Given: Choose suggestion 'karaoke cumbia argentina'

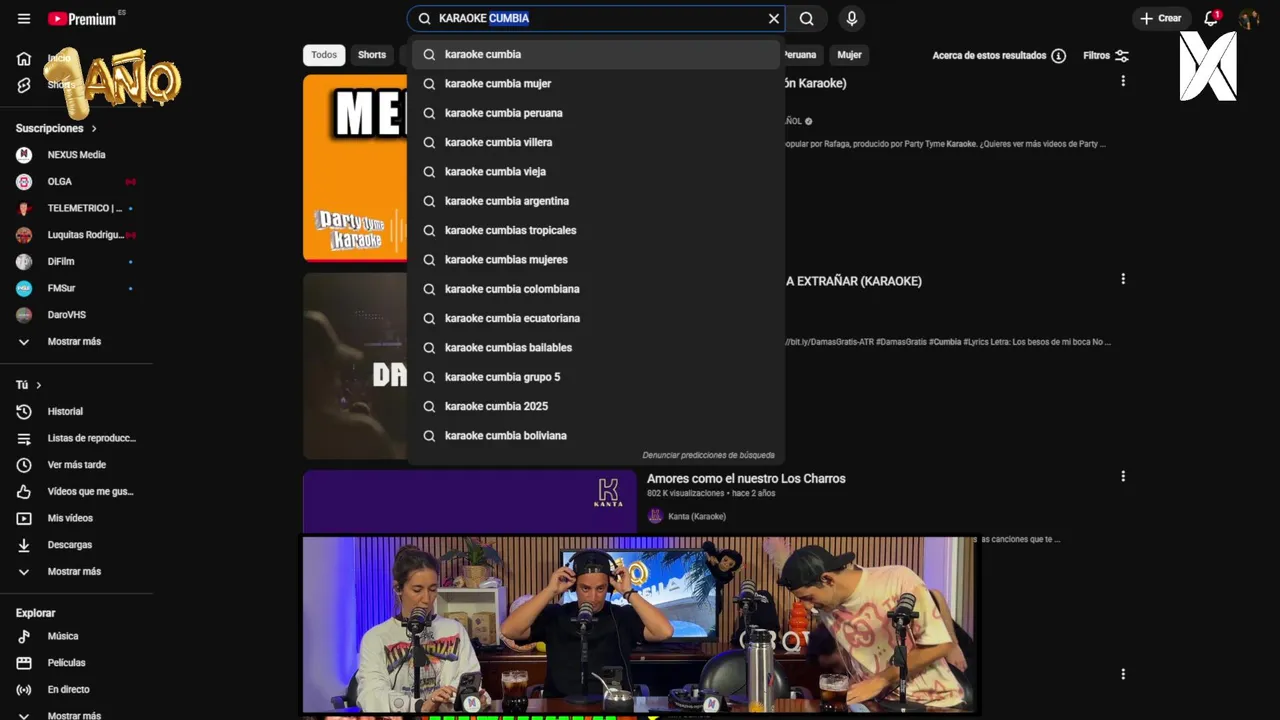Looking at the screenshot, I should [596, 201].
